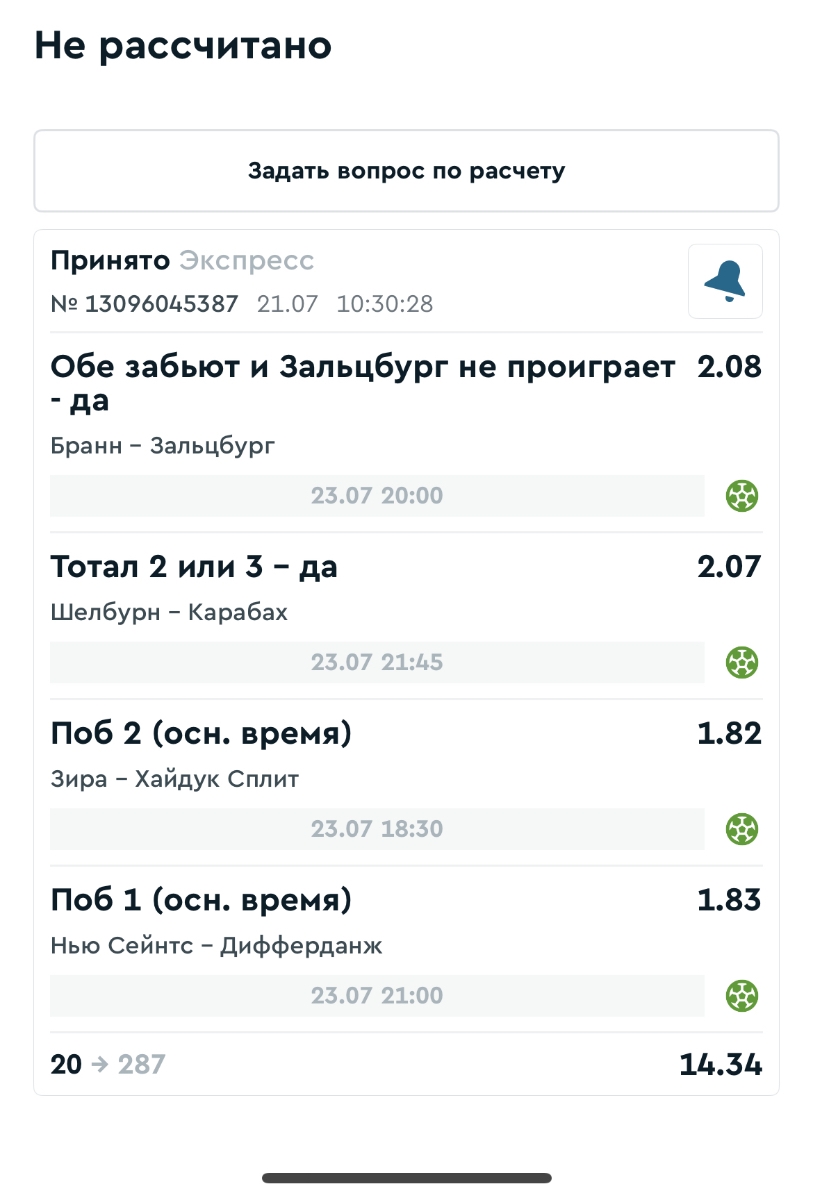
Task: Open the Бранн – Зальцбург match
Action: pyautogui.click(x=162, y=446)
